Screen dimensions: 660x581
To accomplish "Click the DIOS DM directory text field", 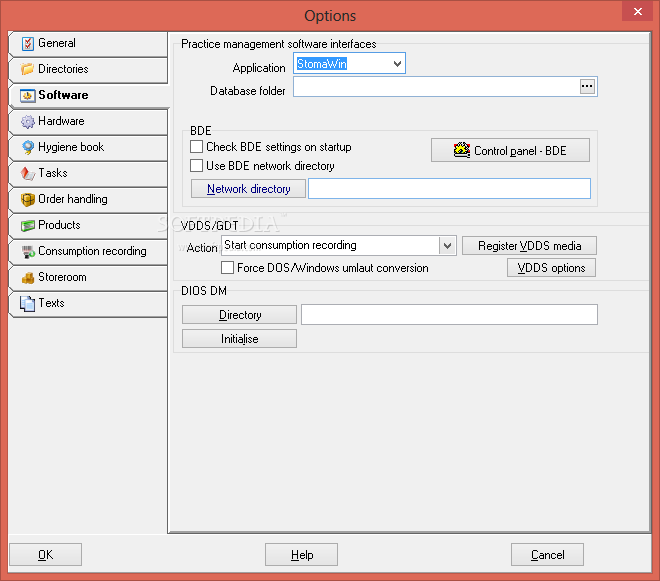I will coord(449,315).
